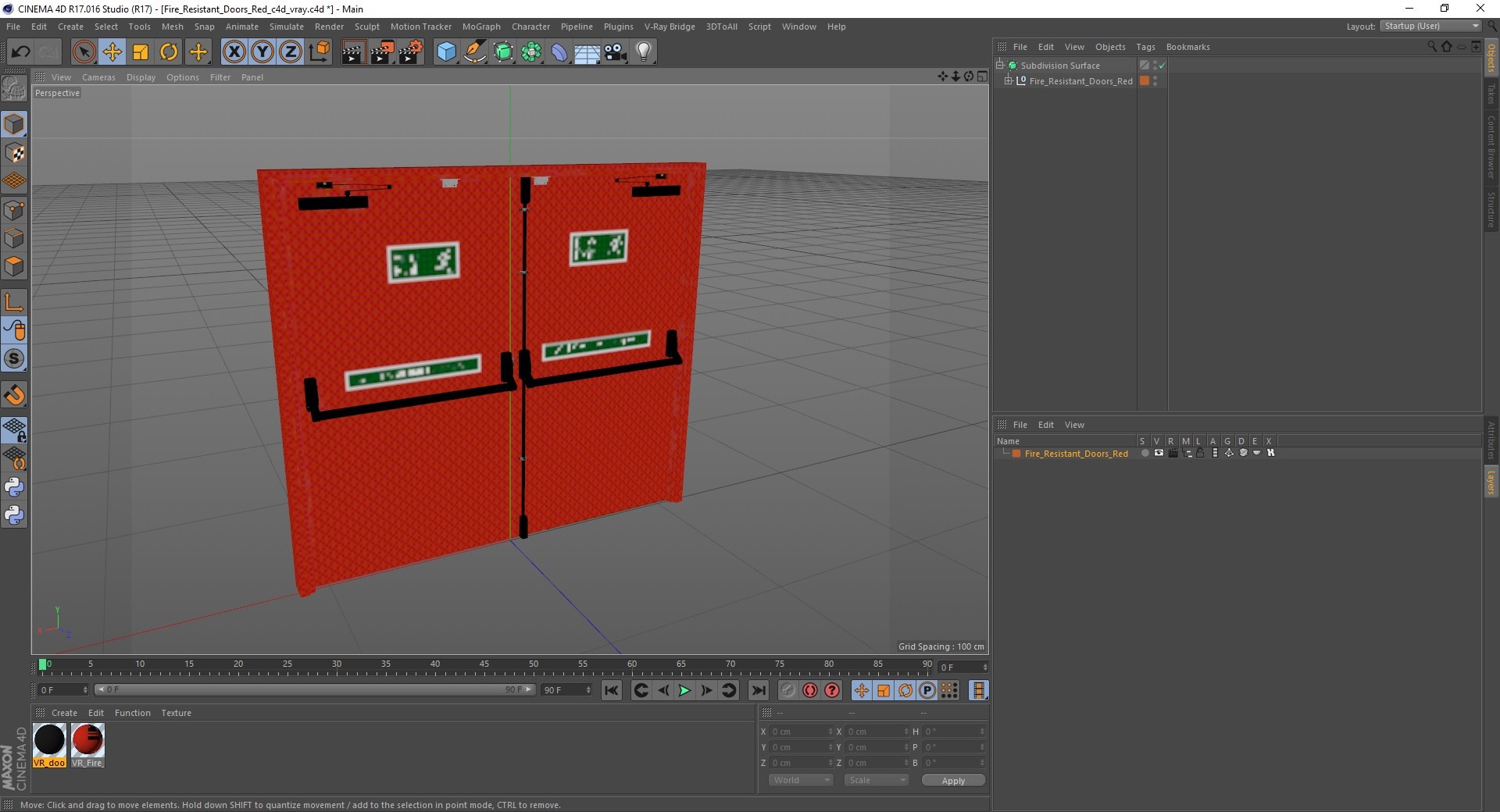Toggle layer Solo dot for Fire_Resistant_Doors_Red
This screenshot has height=812, width=1500.
(1145, 453)
